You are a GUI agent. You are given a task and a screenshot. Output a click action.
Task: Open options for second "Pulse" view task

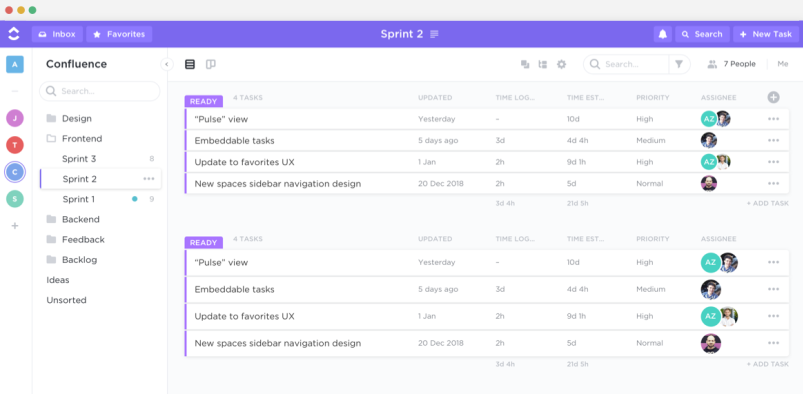(x=773, y=262)
